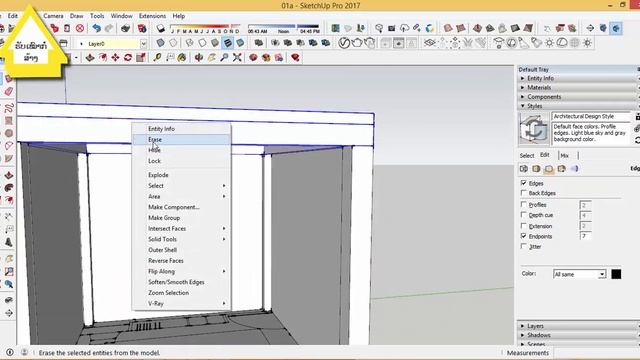Viewport: 640px width, 360px height.
Task: Select Monochrome face style icon
Action: tap(240, 42)
